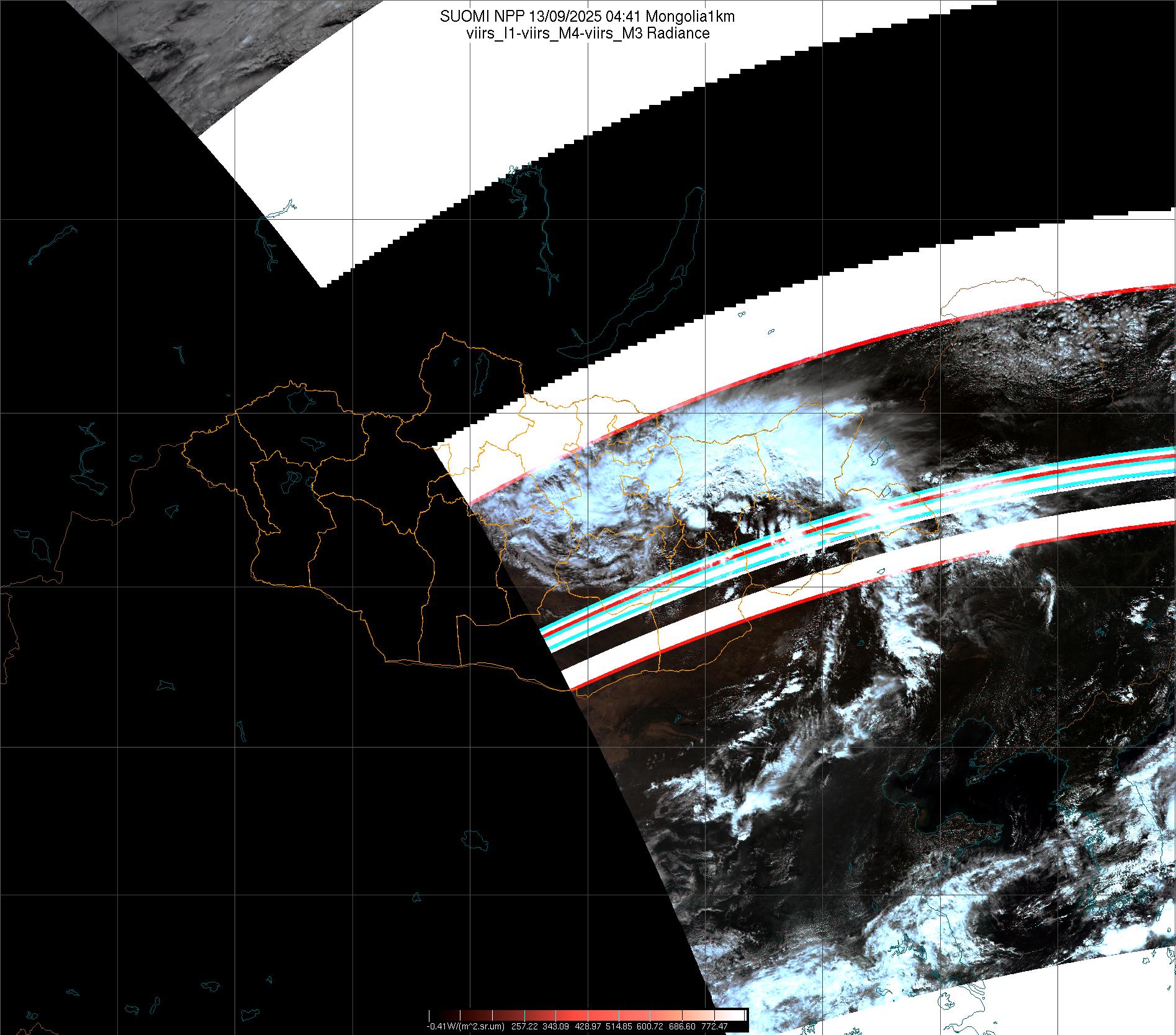1176x1035 pixels.
Task: Click the colorbar value '343.09'
Action: tap(556, 1026)
